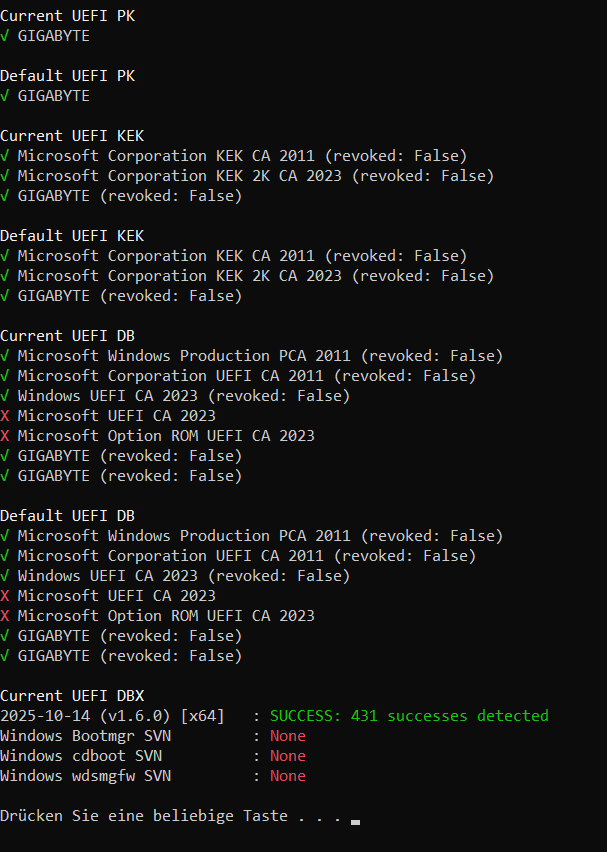607x852 pixels.
Task: Click red X beside Microsoft UEFI CA 2023 in Current DB
Action: [x=5, y=416]
